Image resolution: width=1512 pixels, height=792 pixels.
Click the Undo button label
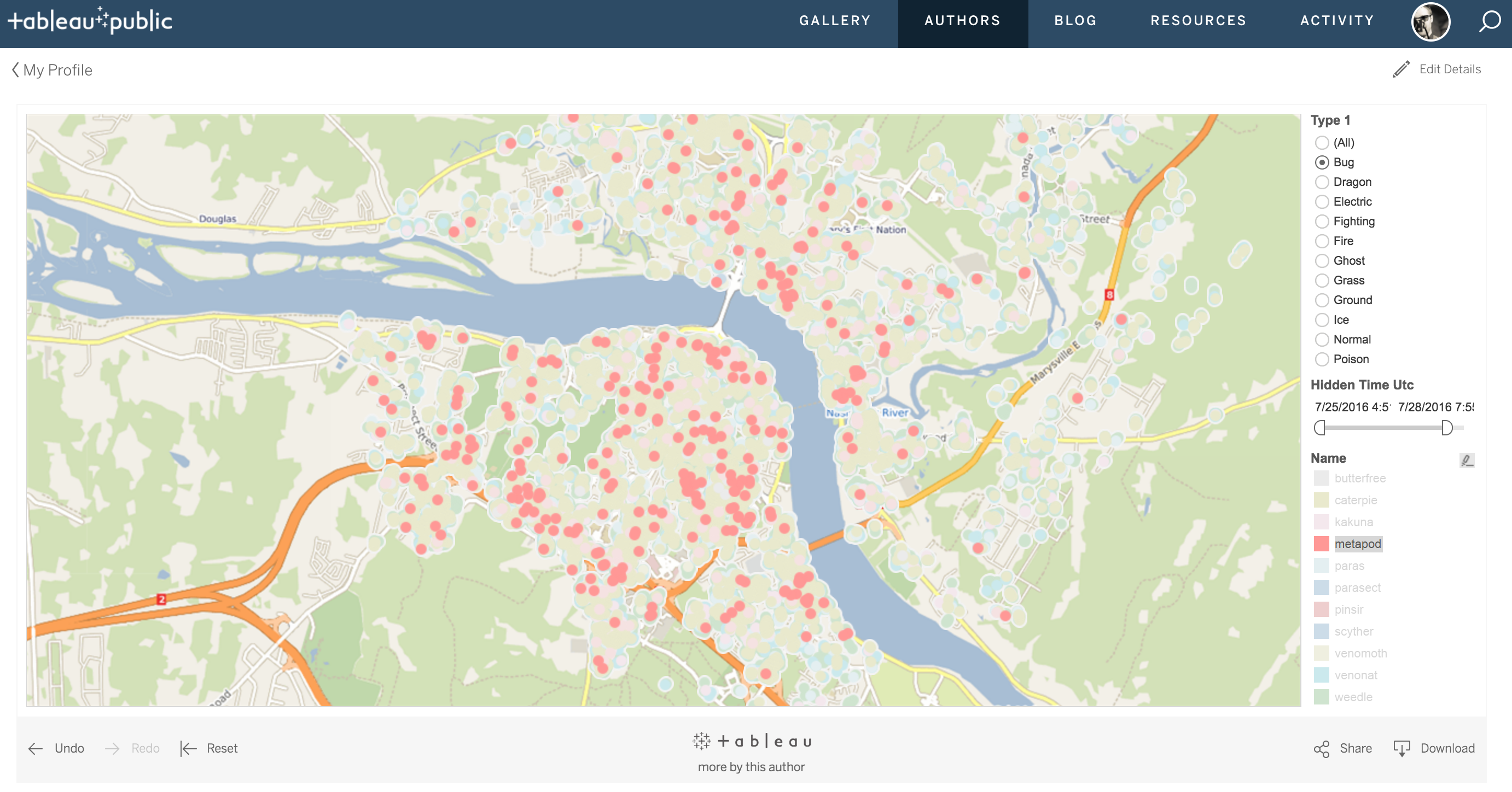pyautogui.click(x=69, y=748)
